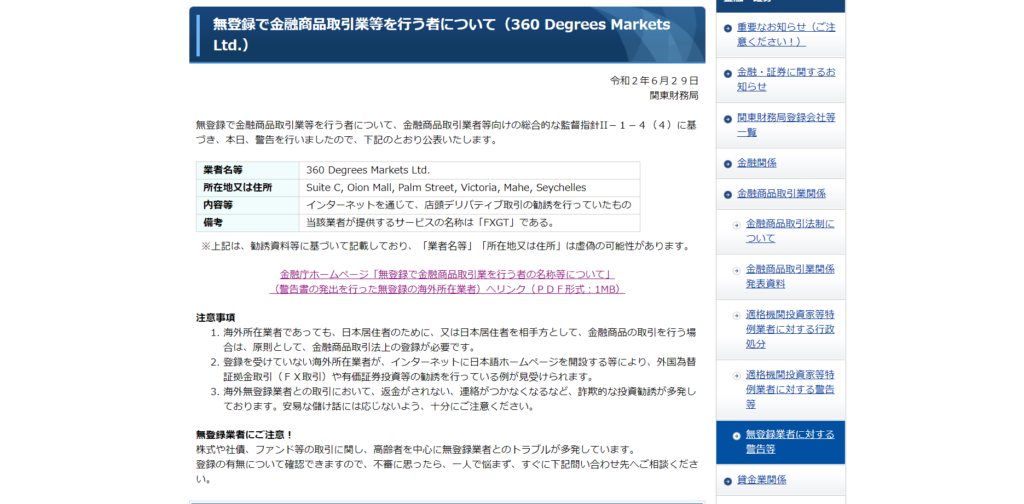
Task: Click 関東財務局 text under the date
Action: [x=674, y=95]
